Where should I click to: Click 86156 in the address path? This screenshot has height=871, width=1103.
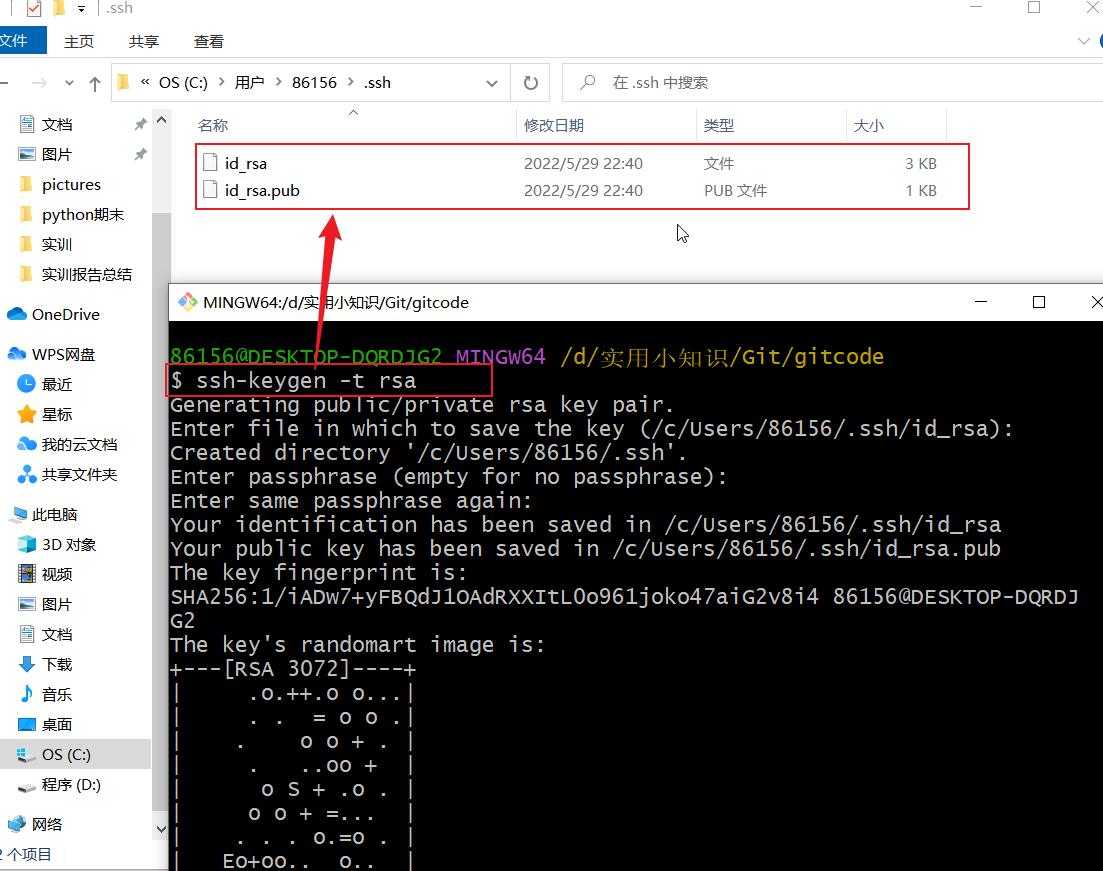(x=314, y=82)
